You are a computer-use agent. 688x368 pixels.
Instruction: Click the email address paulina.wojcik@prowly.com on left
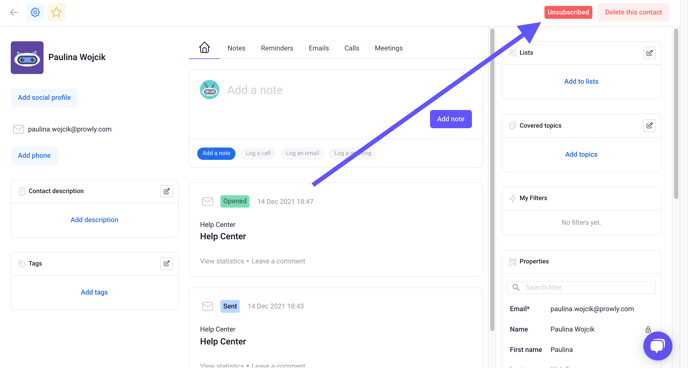pos(69,129)
